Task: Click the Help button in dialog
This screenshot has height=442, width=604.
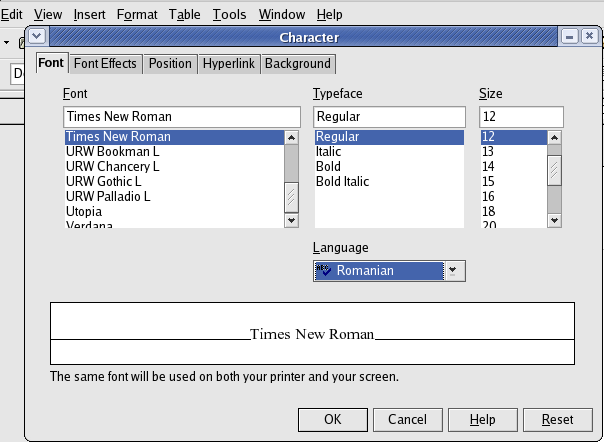Action: [483, 420]
